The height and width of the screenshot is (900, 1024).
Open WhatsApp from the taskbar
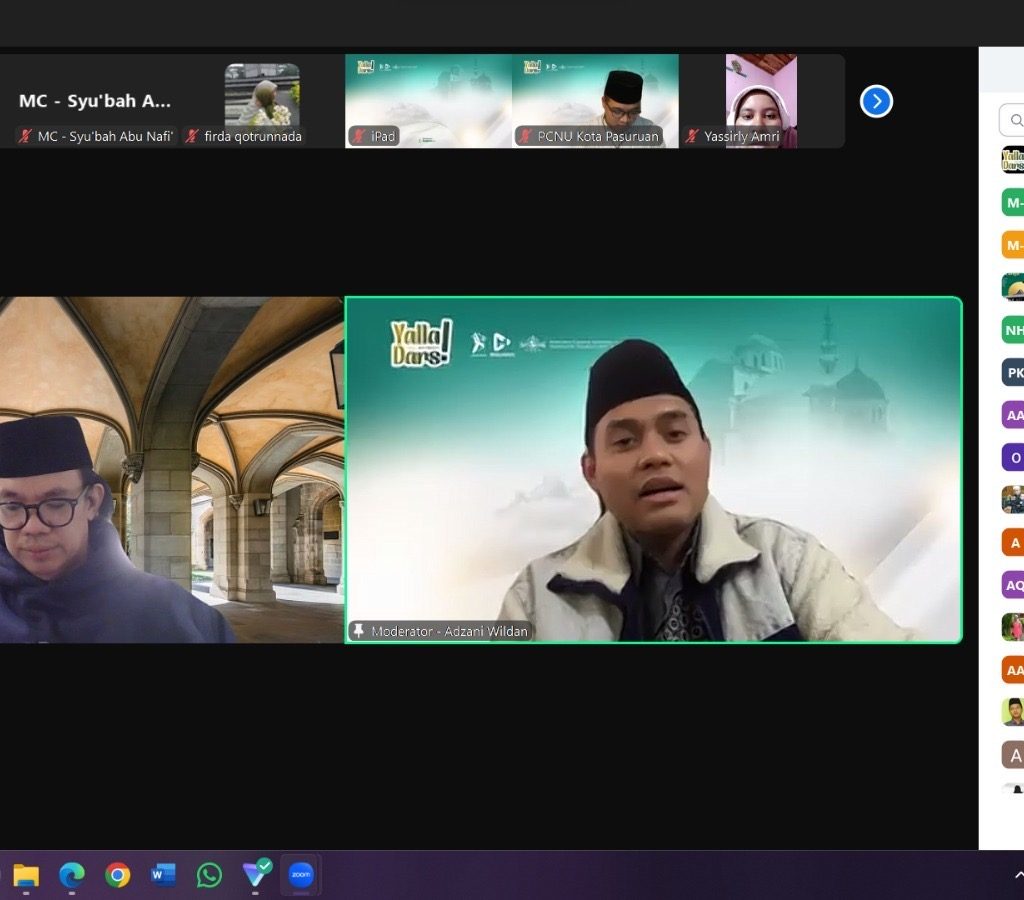(x=209, y=875)
